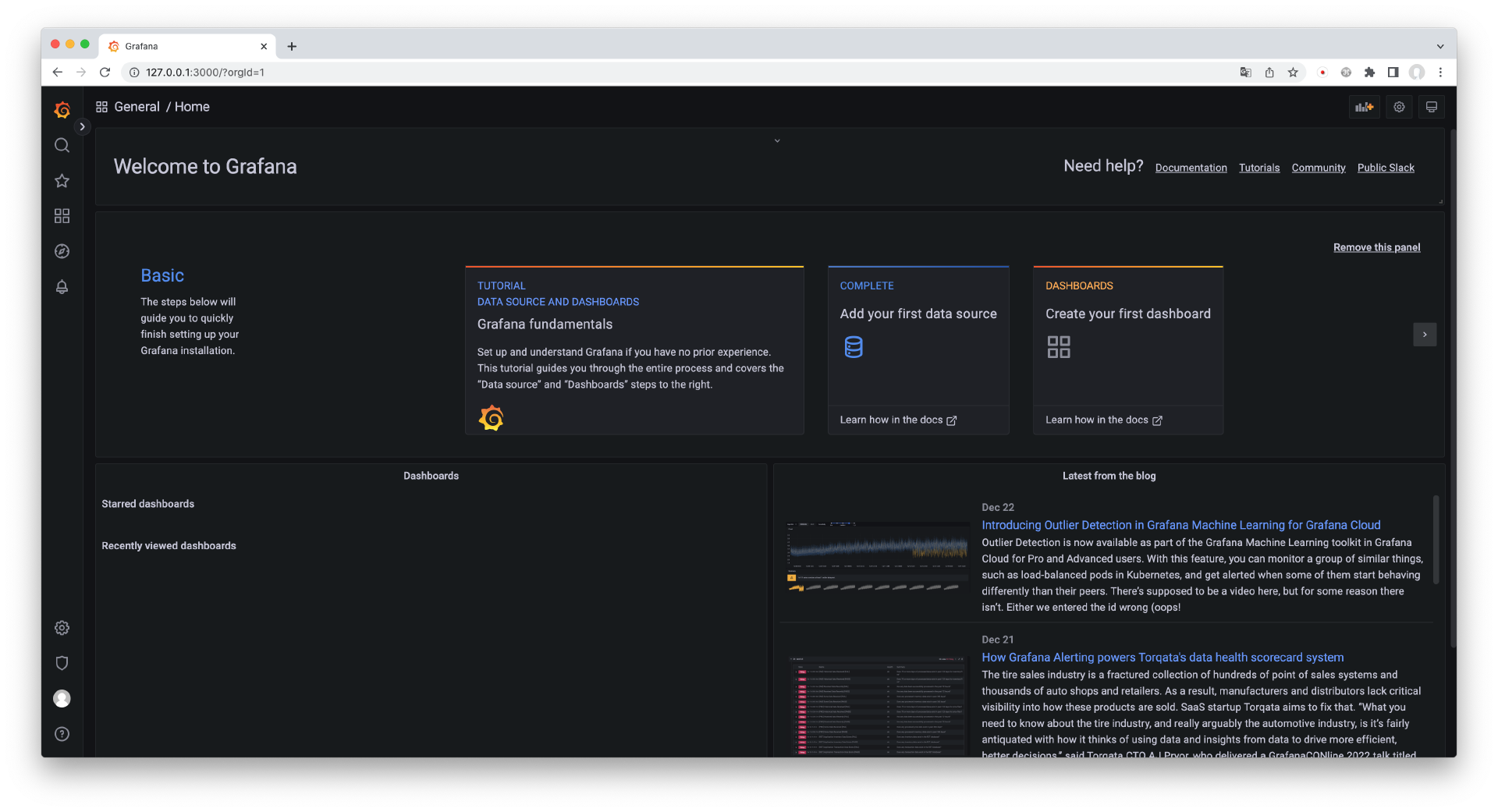Image resolution: width=1498 pixels, height=812 pixels.
Task: Open the Grafana fundamentals tutorial card
Action: tap(634, 350)
